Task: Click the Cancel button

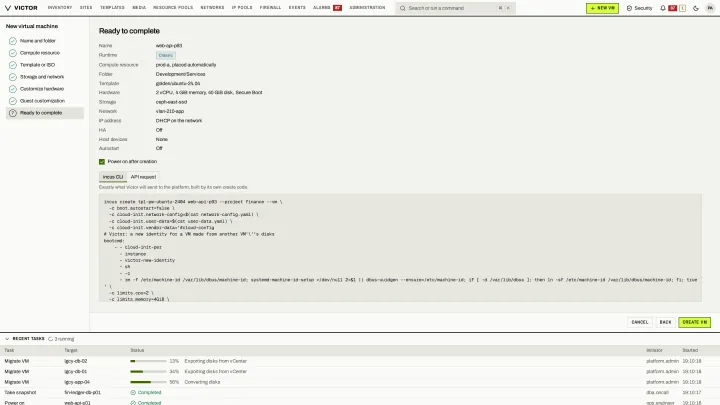Action: coord(640,322)
